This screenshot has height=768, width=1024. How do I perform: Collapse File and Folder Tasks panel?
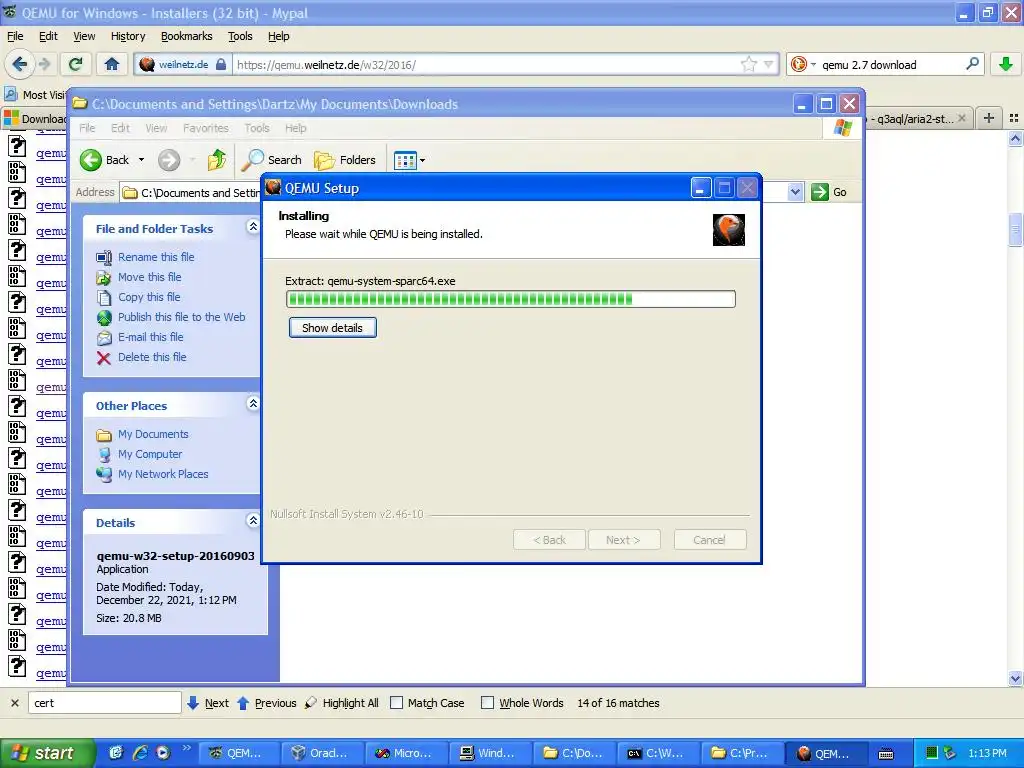253,227
